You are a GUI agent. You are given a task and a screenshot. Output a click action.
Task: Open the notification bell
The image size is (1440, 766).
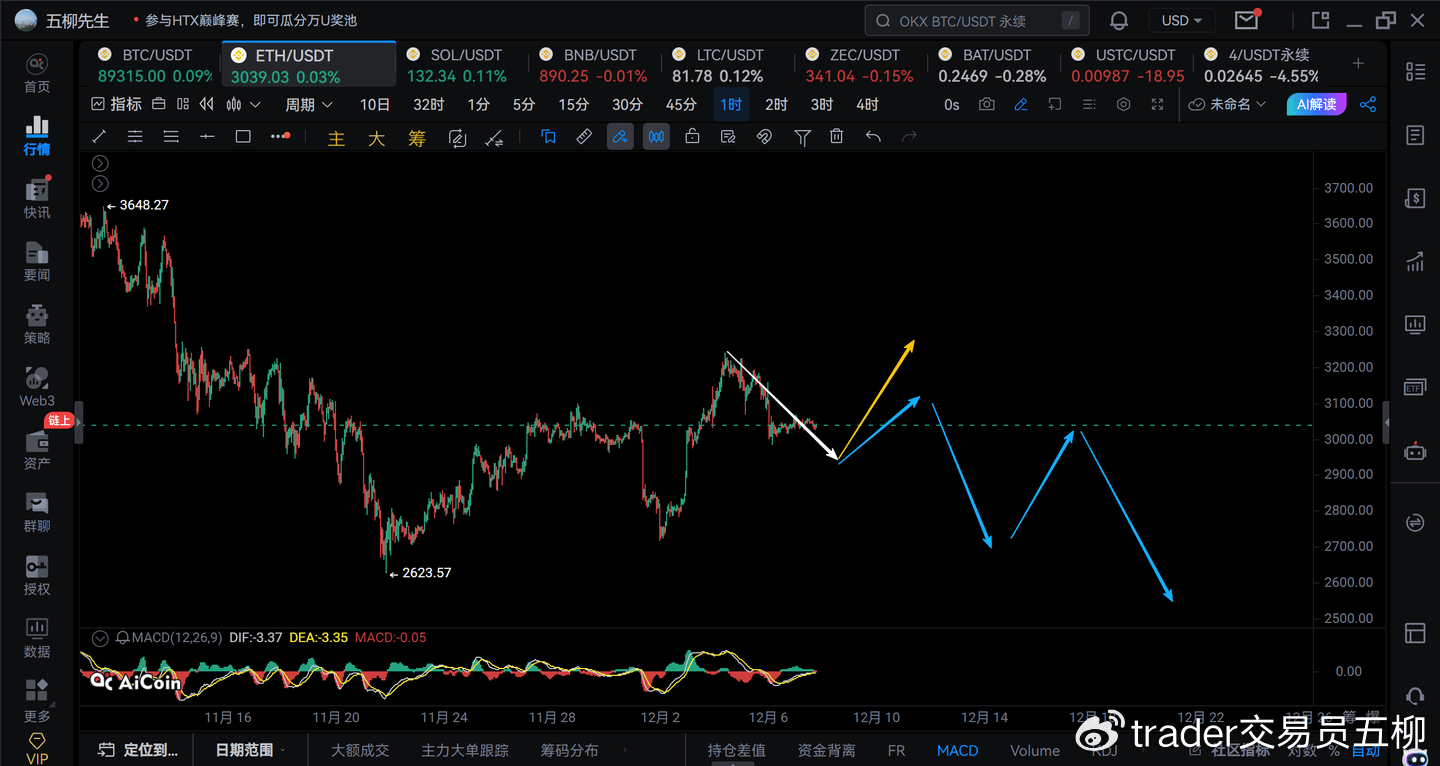tap(1119, 20)
